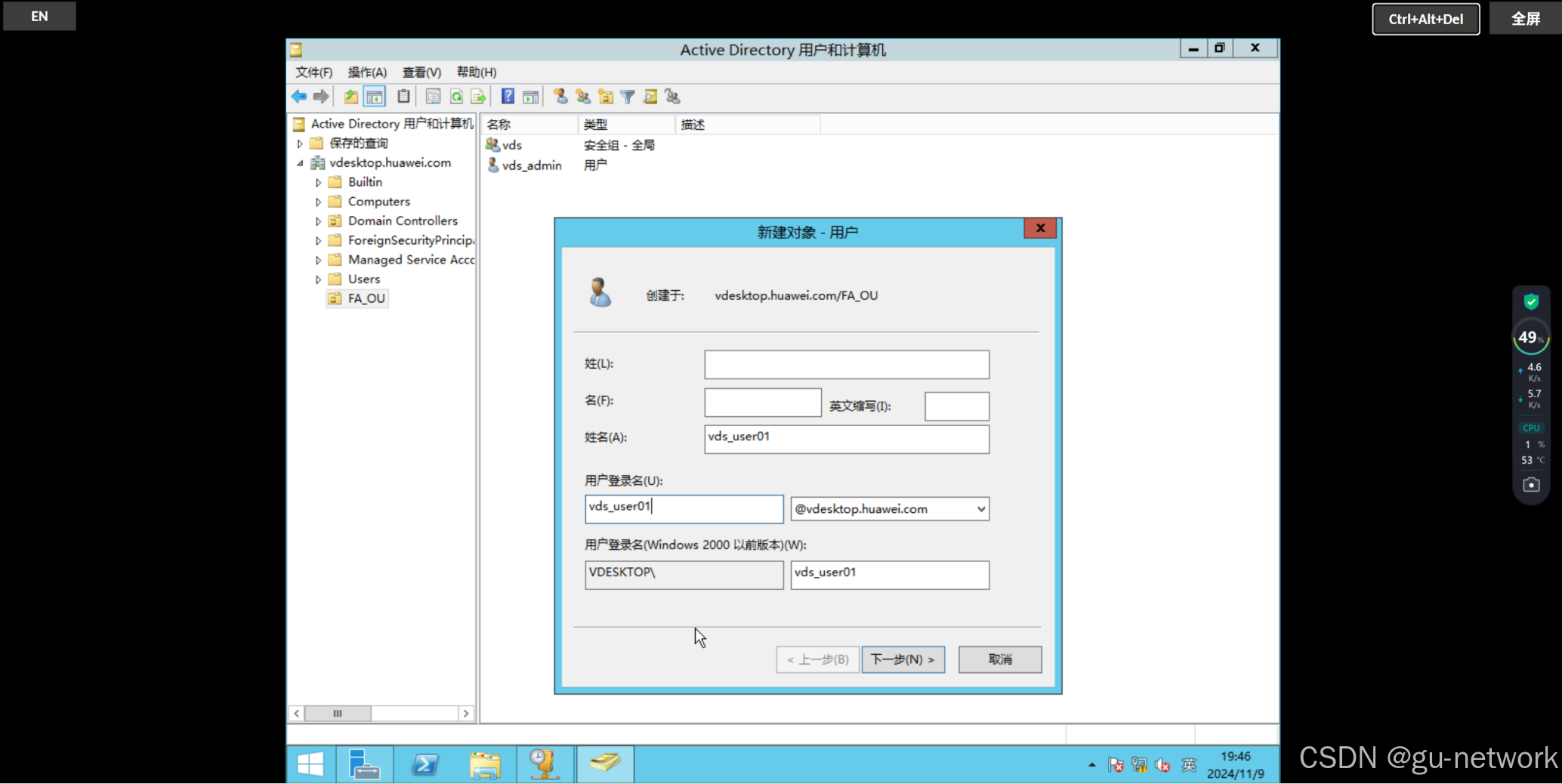Image resolution: width=1562 pixels, height=784 pixels.
Task: Click the clock-badge taskbar app icon
Action: [x=545, y=764]
